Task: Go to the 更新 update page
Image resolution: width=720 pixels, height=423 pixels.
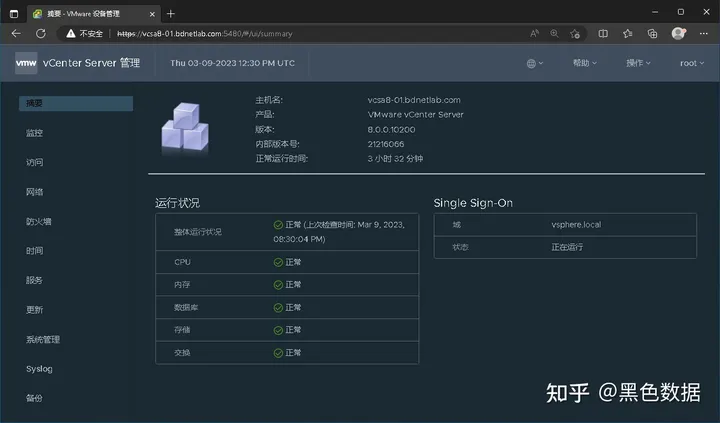Action: (34, 310)
